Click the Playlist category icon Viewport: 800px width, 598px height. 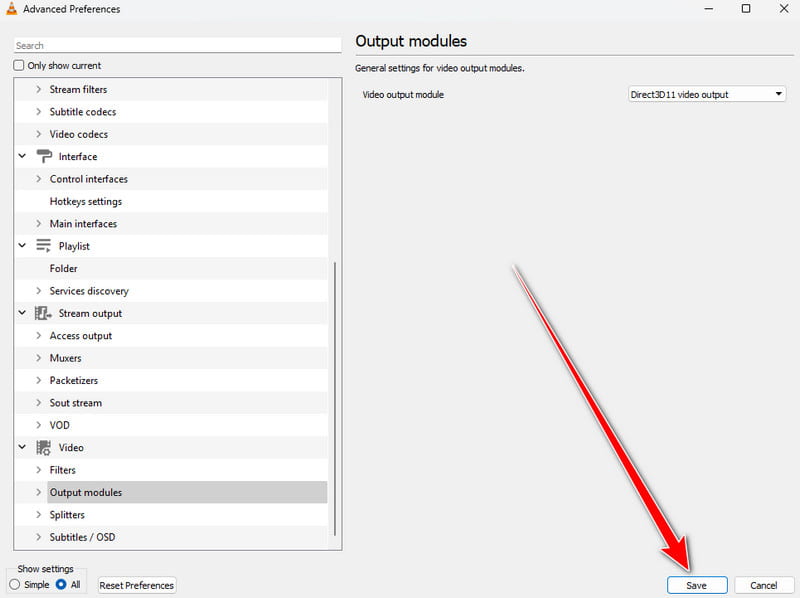pyautogui.click(x=44, y=246)
